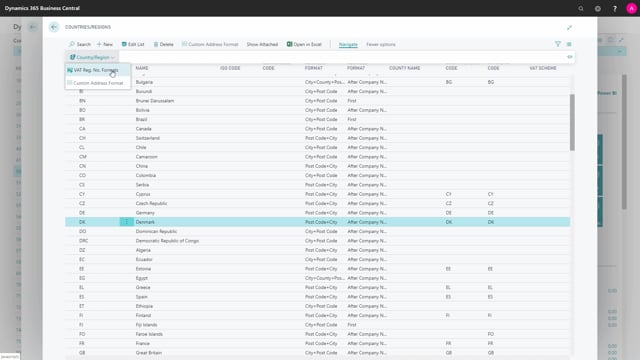Open the list in Excel
This screenshot has height=360, width=640.
304,44
